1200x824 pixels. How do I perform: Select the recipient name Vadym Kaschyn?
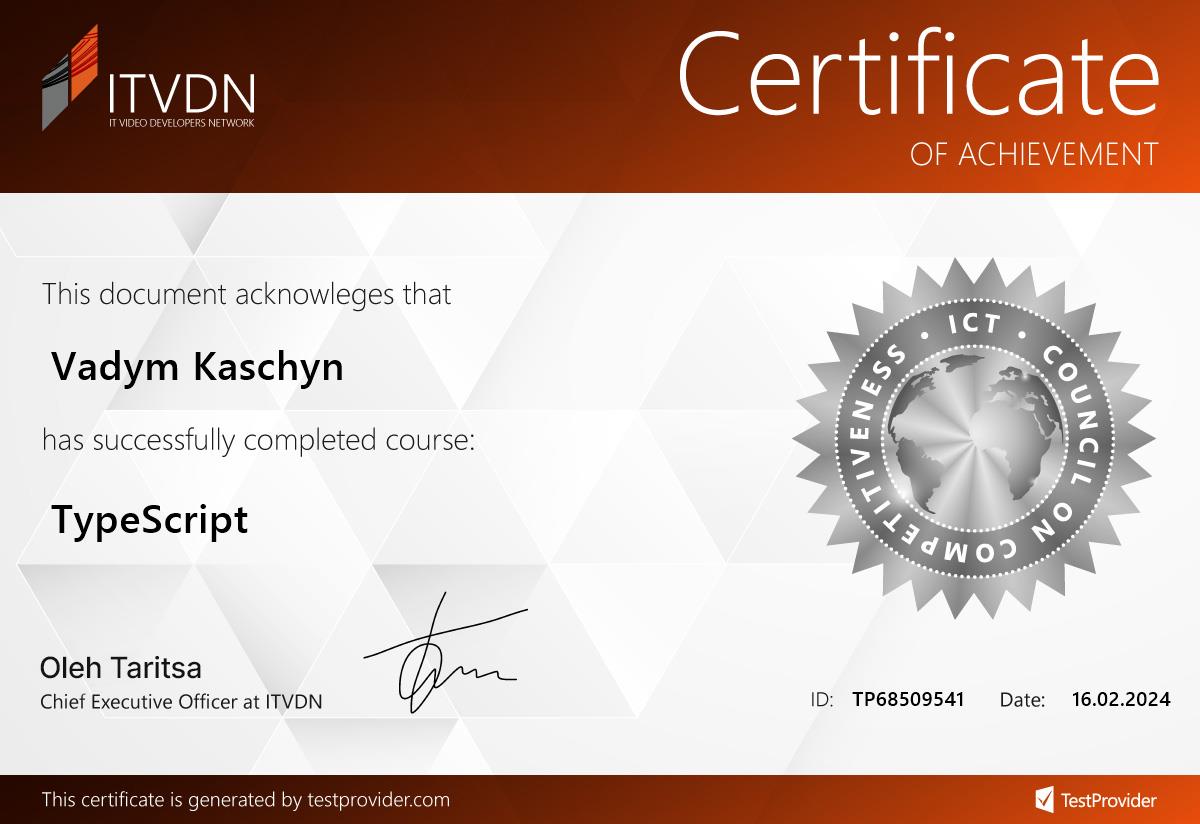point(197,367)
